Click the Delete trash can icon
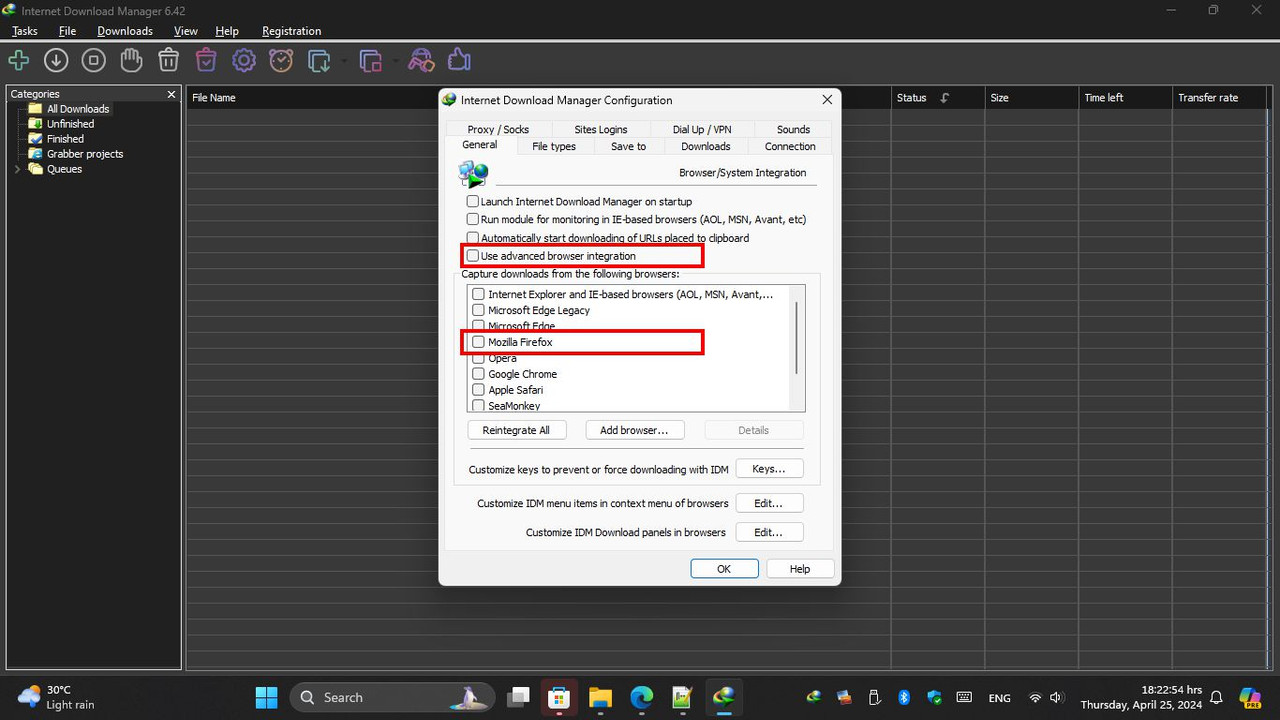1280x720 pixels. pos(169,61)
